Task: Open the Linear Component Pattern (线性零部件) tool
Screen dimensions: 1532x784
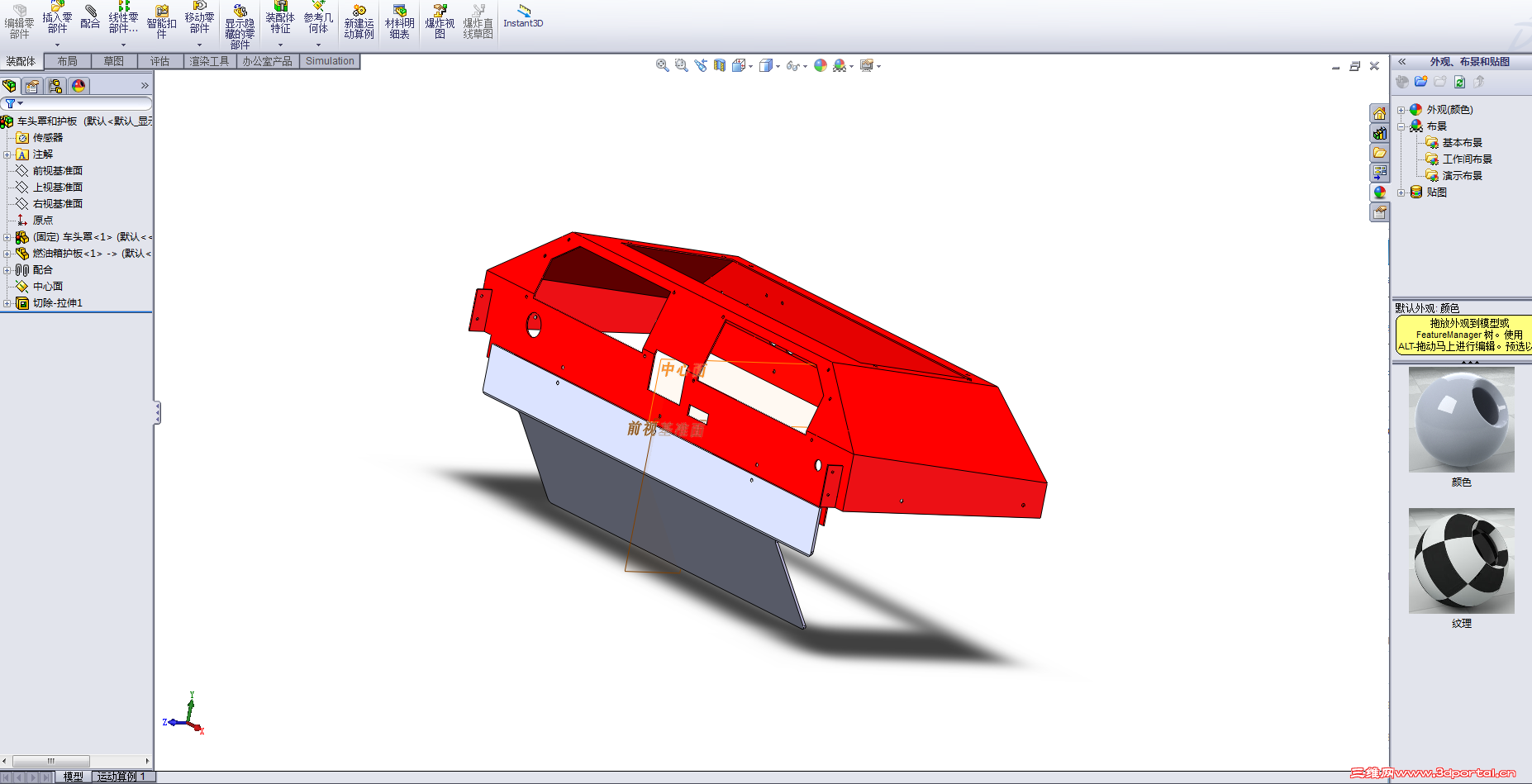Action: tap(123, 18)
